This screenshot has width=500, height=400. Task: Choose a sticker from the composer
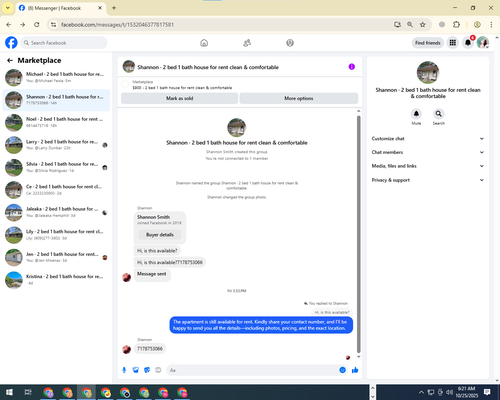click(x=147, y=370)
